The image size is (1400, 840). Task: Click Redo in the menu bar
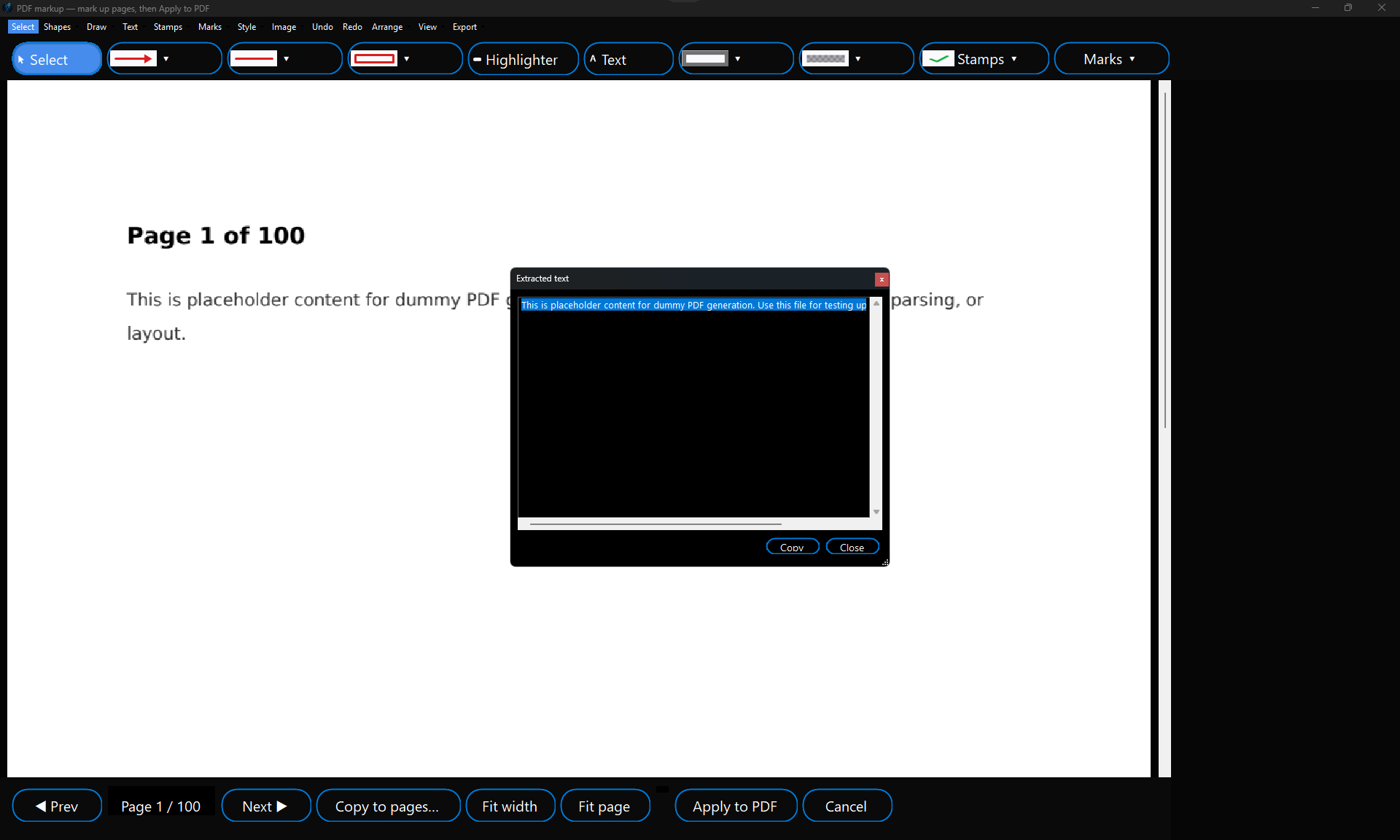[x=352, y=27]
